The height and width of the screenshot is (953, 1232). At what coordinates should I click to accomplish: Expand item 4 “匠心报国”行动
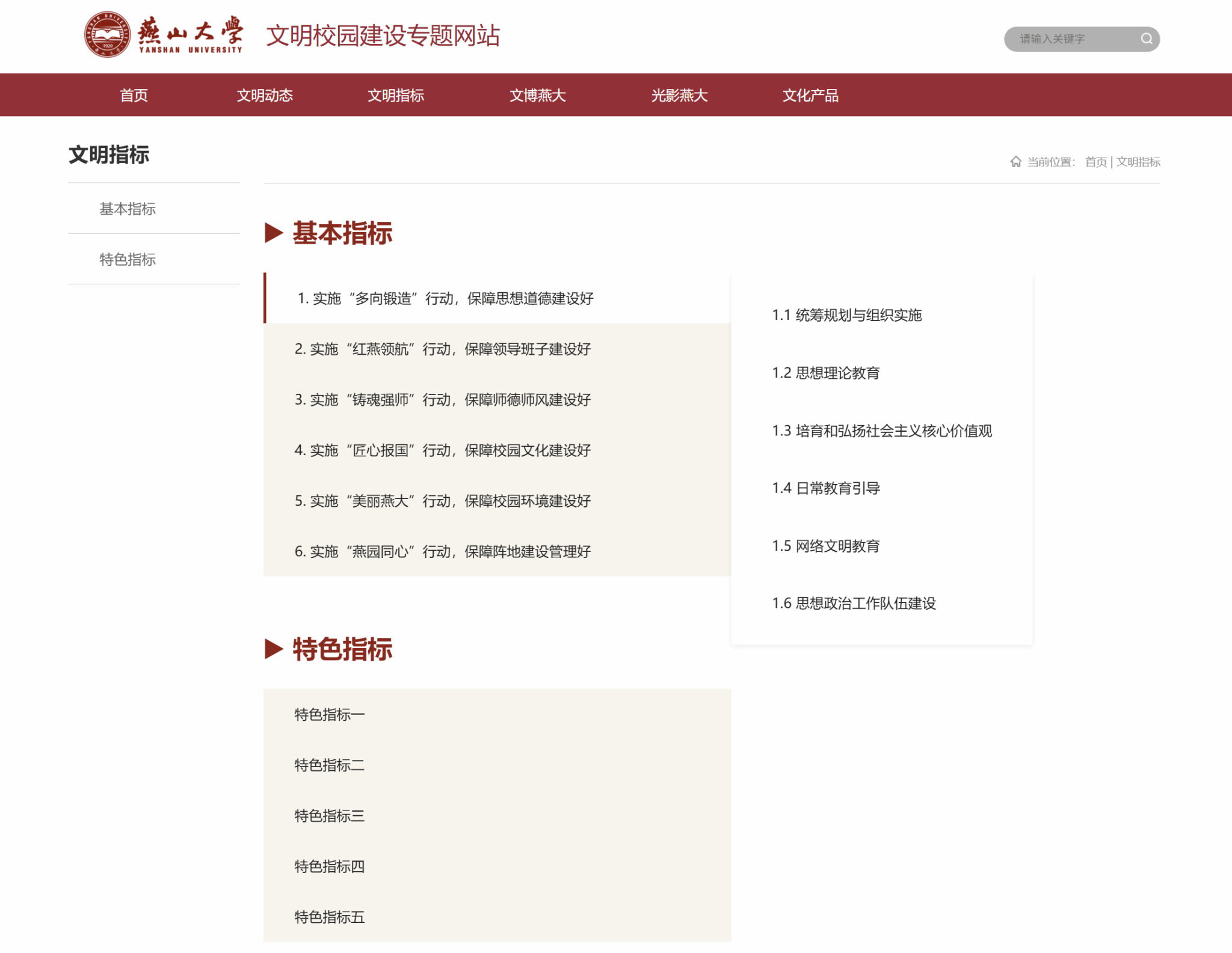pyautogui.click(x=443, y=450)
